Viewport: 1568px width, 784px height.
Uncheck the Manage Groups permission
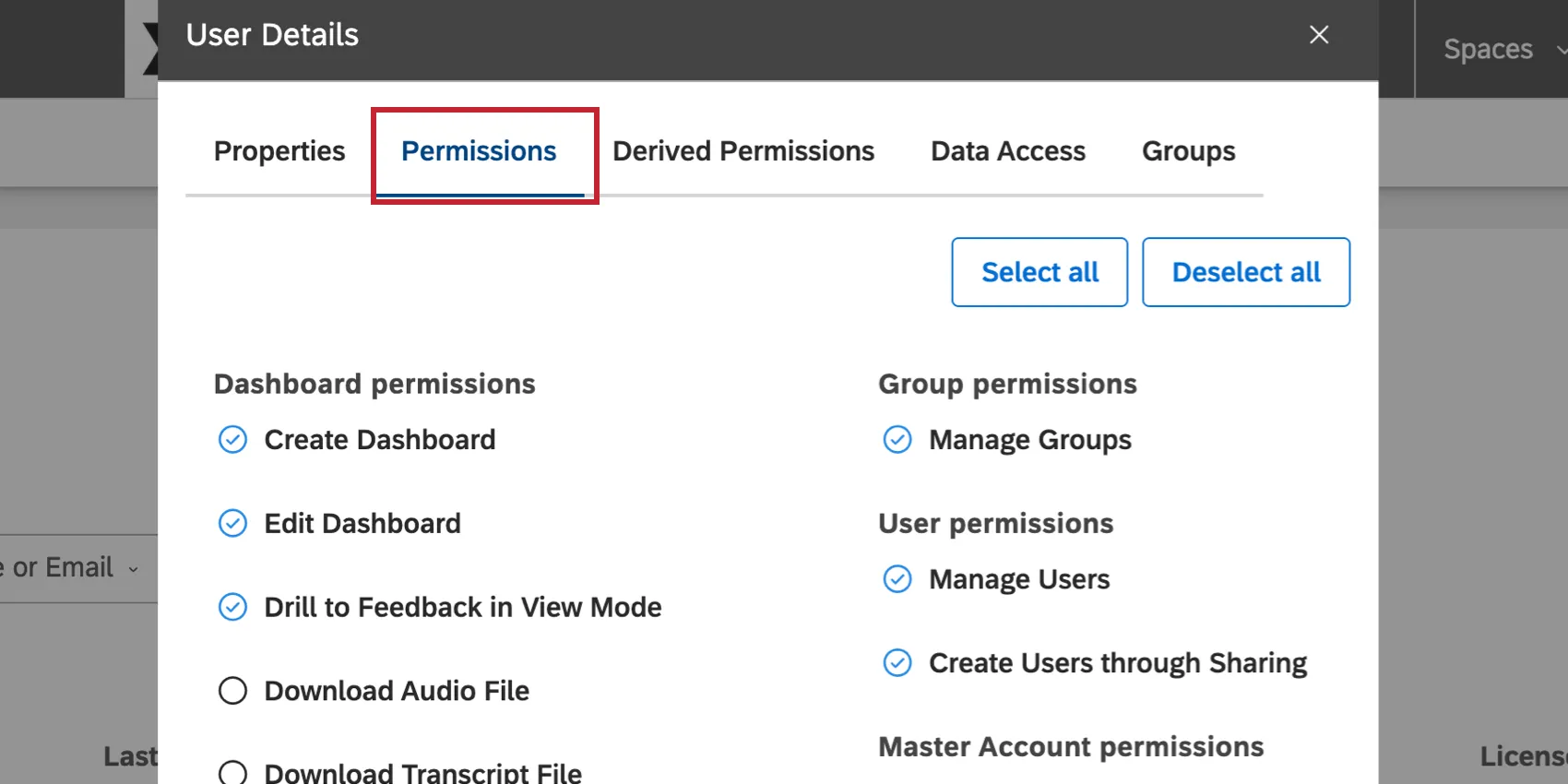[x=897, y=440]
